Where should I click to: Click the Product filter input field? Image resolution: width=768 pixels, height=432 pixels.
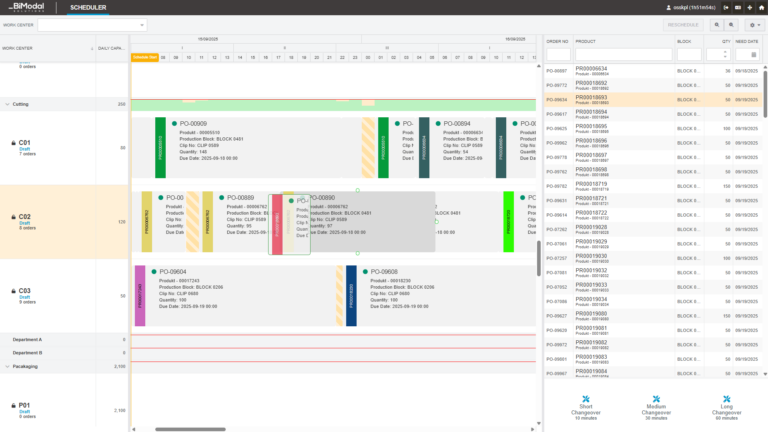point(622,55)
